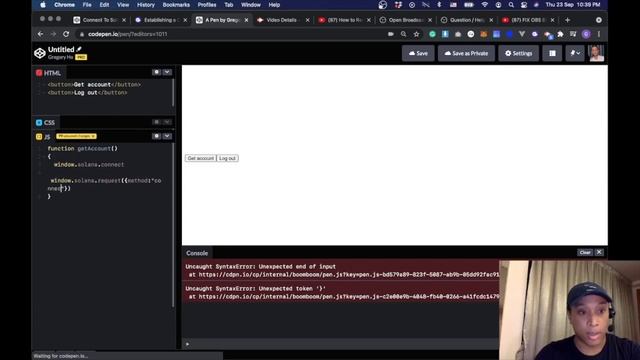Click the browser forward arrow

click(53, 34)
